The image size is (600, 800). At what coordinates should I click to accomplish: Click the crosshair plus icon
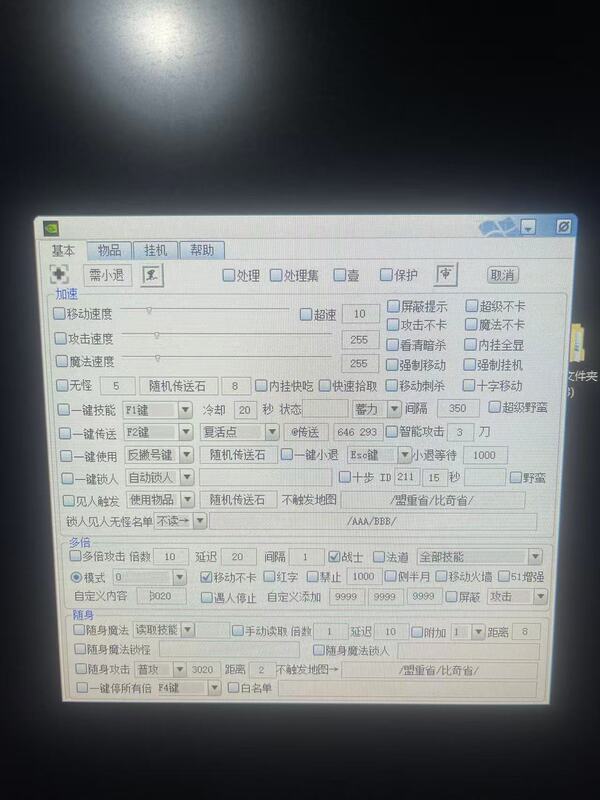pos(59,274)
